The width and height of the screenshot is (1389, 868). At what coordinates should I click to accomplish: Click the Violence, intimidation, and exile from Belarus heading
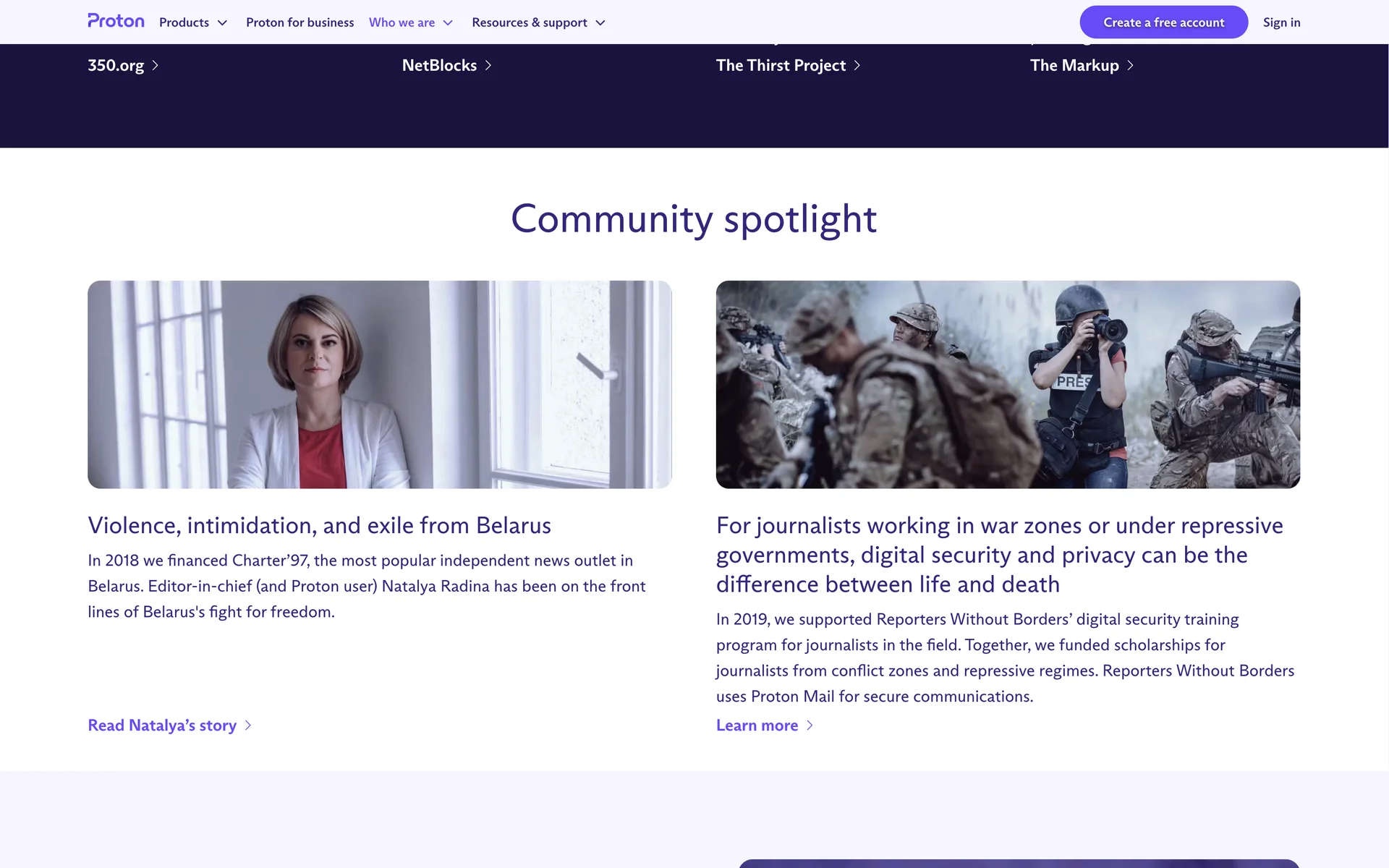tap(319, 525)
